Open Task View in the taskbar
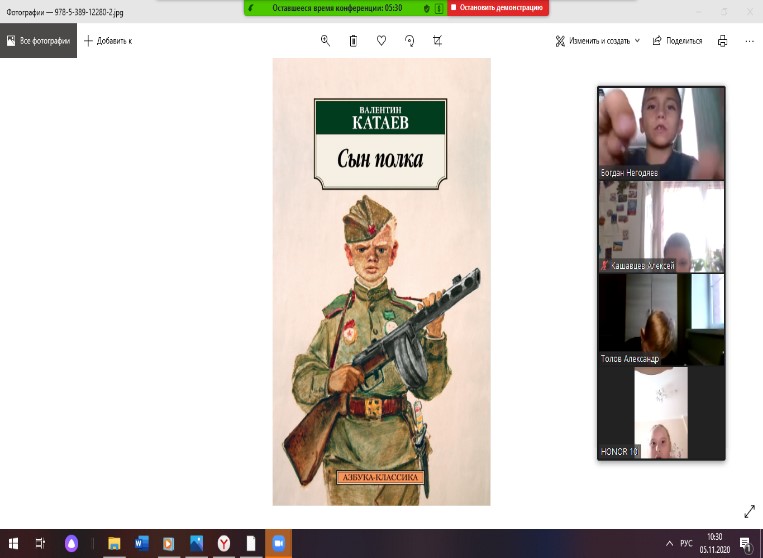 [x=41, y=543]
